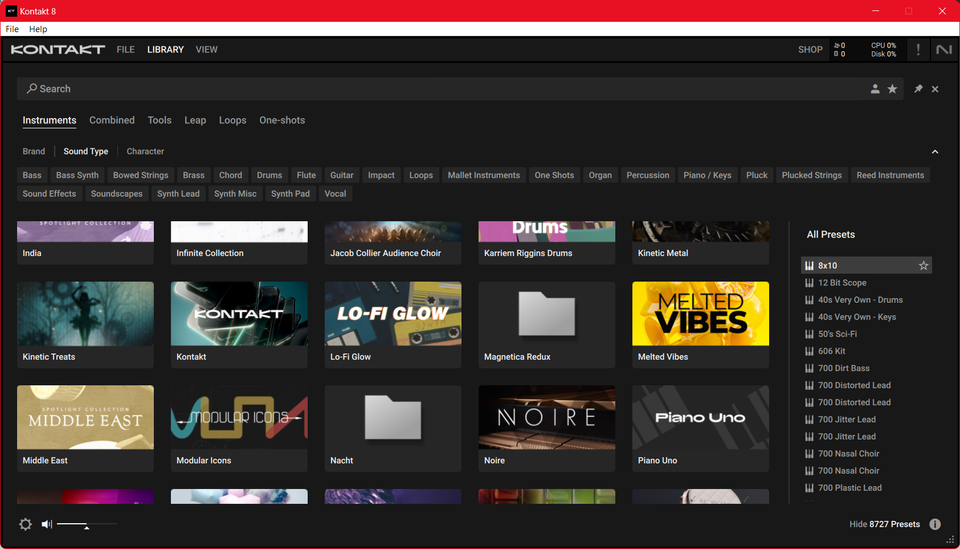The height and width of the screenshot is (549, 960).
Task: Toggle the Drums sound type tag
Action: pos(269,175)
